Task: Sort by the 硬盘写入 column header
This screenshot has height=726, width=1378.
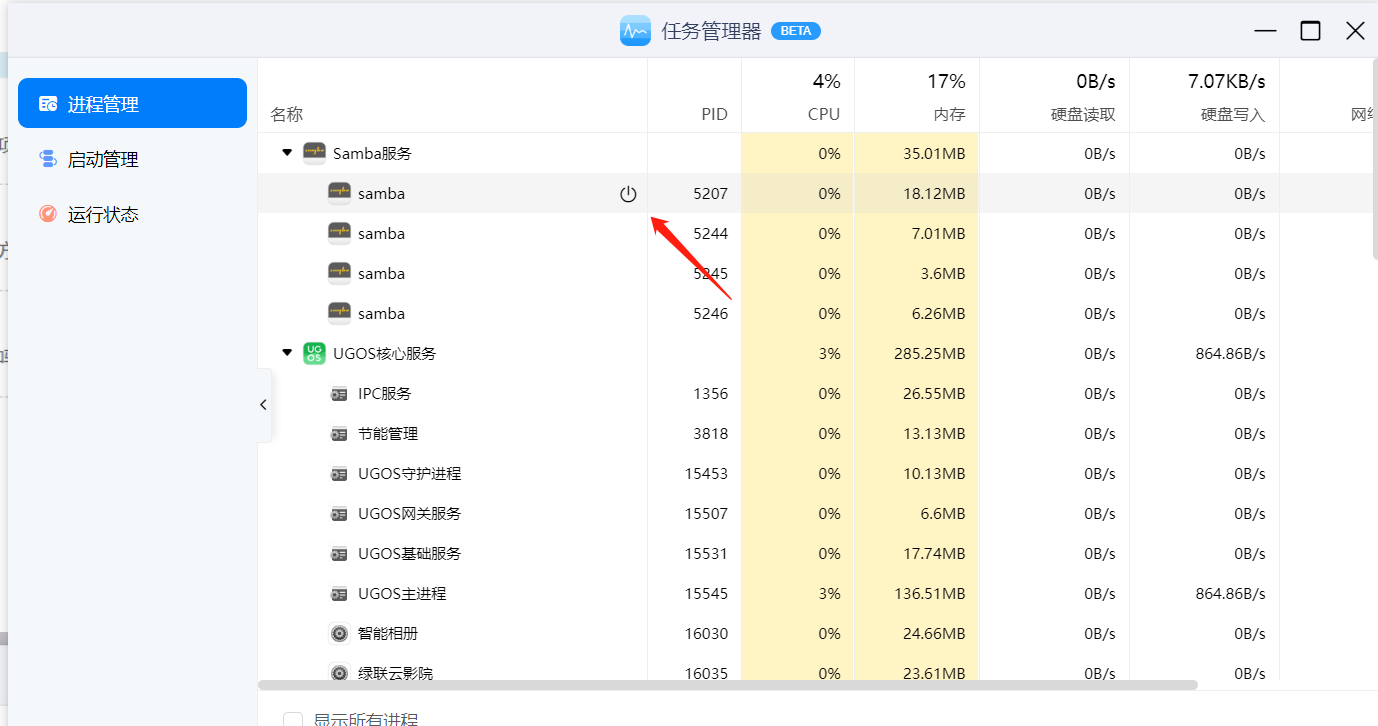Action: click(x=1233, y=114)
